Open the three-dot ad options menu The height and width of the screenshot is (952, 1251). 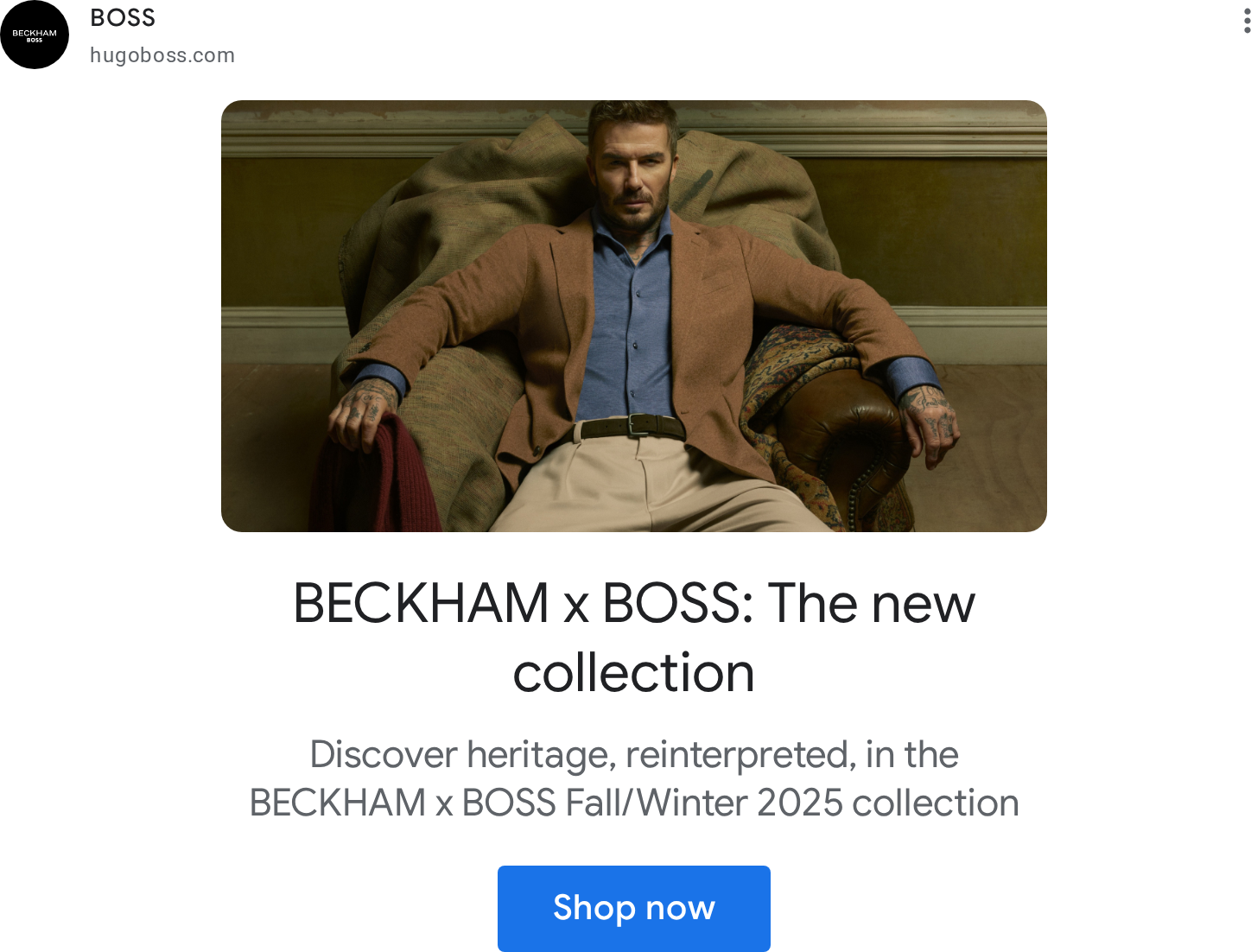point(1247,21)
